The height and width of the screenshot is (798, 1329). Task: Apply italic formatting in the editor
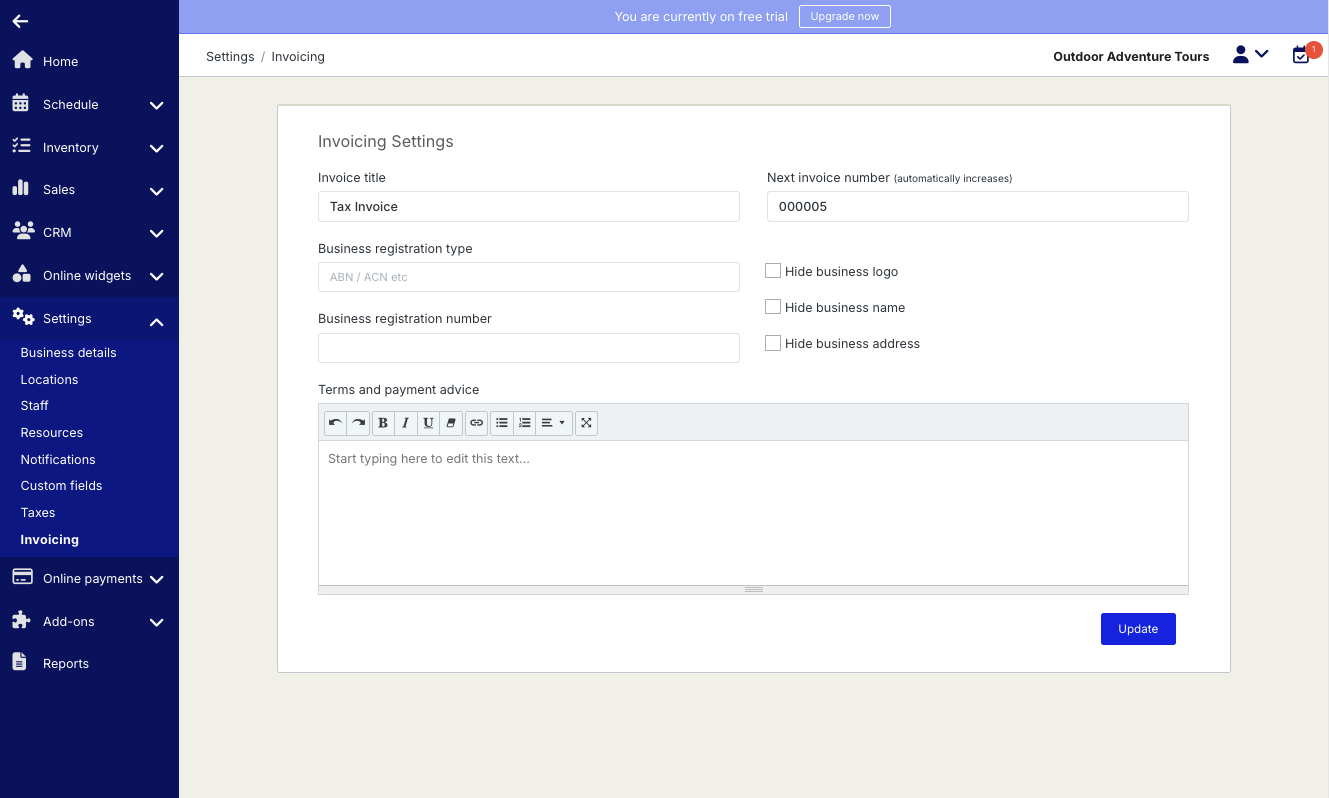coord(405,423)
